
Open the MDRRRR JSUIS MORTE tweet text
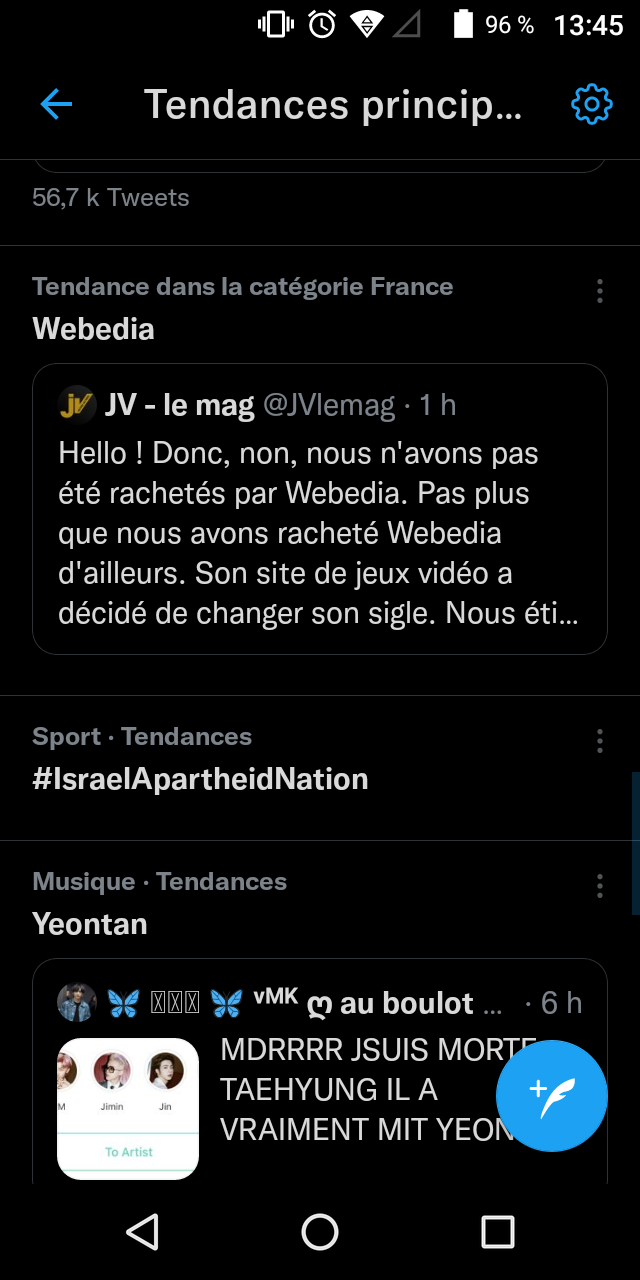pos(360,1090)
